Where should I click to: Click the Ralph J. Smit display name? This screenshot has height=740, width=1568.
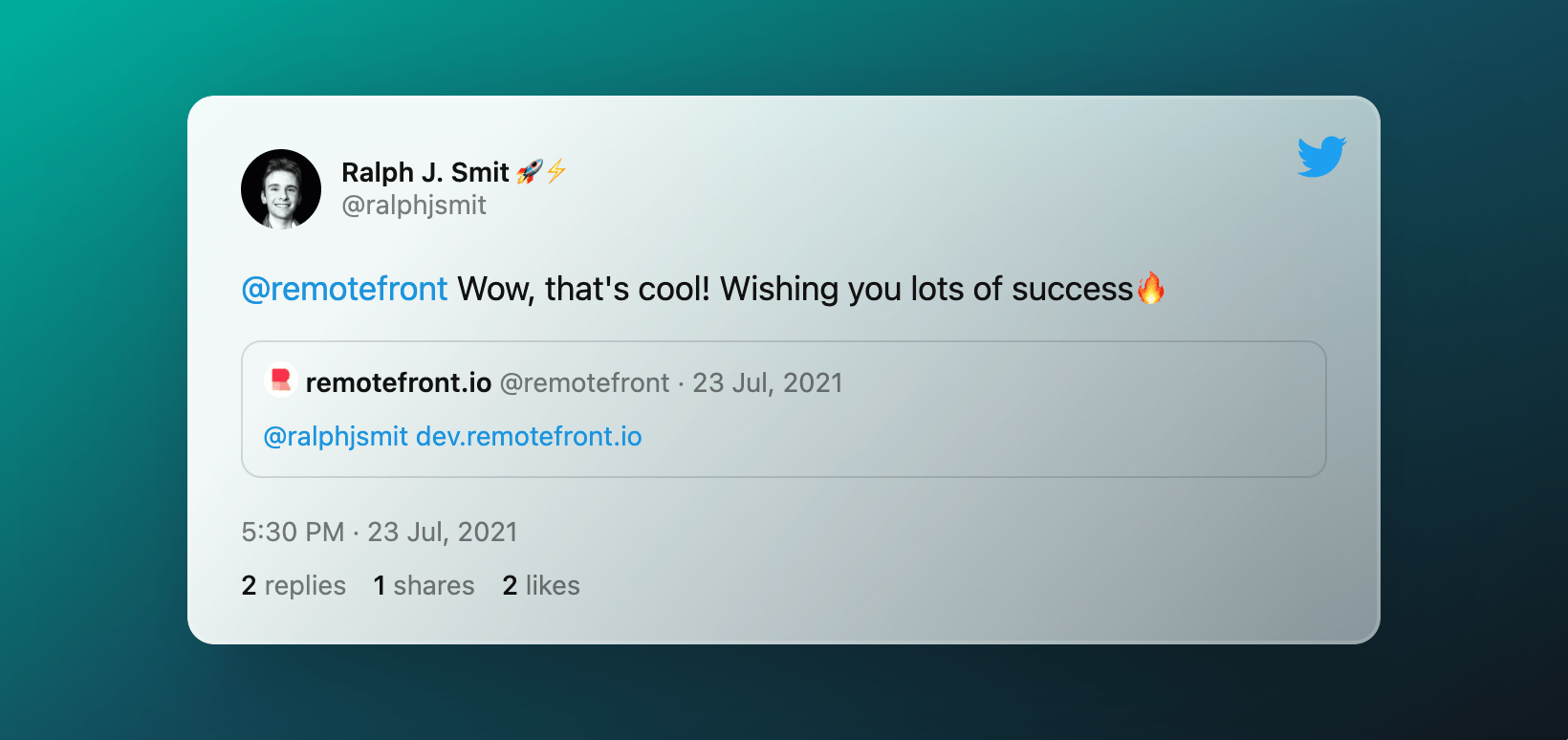tap(425, 172)
